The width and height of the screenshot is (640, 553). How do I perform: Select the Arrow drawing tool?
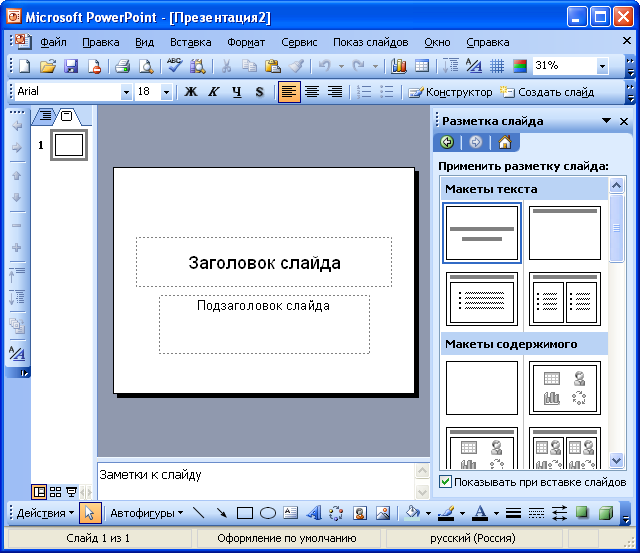tap(222, 513)
